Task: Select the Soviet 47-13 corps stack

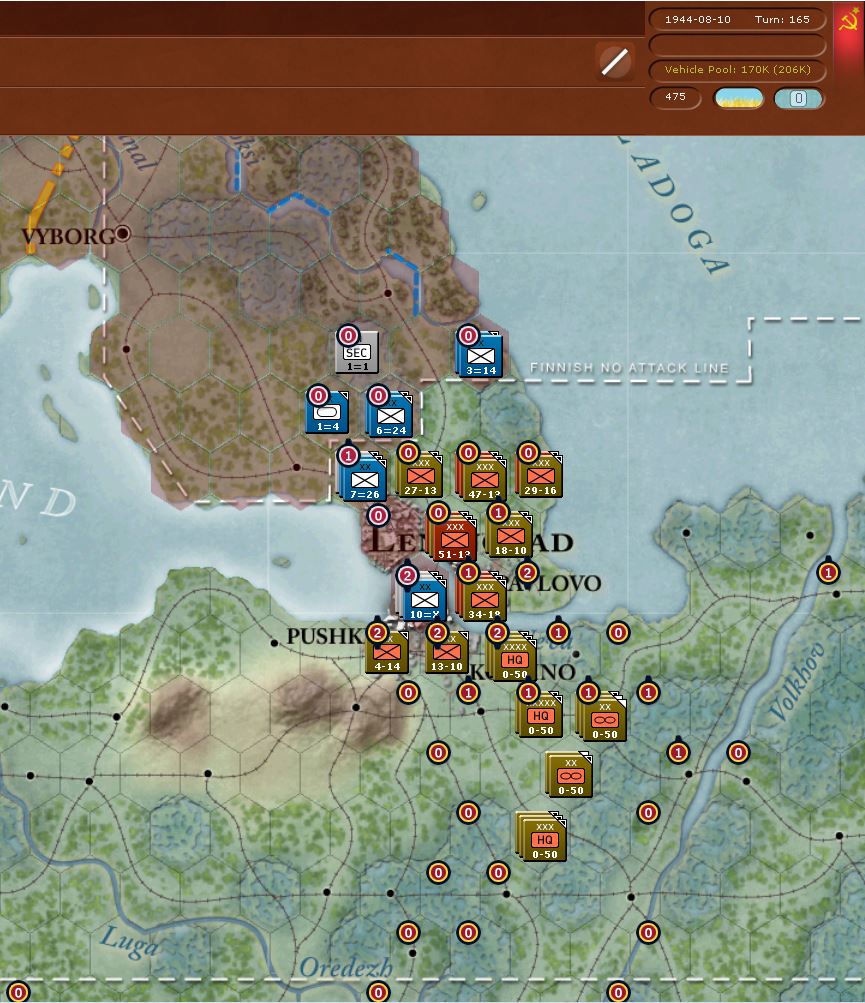Action: point(482,477)
